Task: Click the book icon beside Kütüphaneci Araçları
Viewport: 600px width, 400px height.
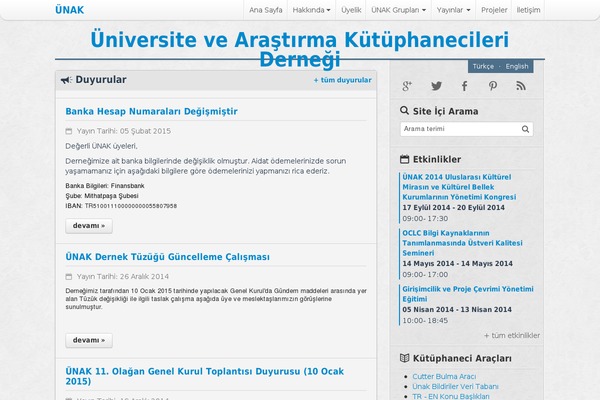Action: [x=404, y=358]
